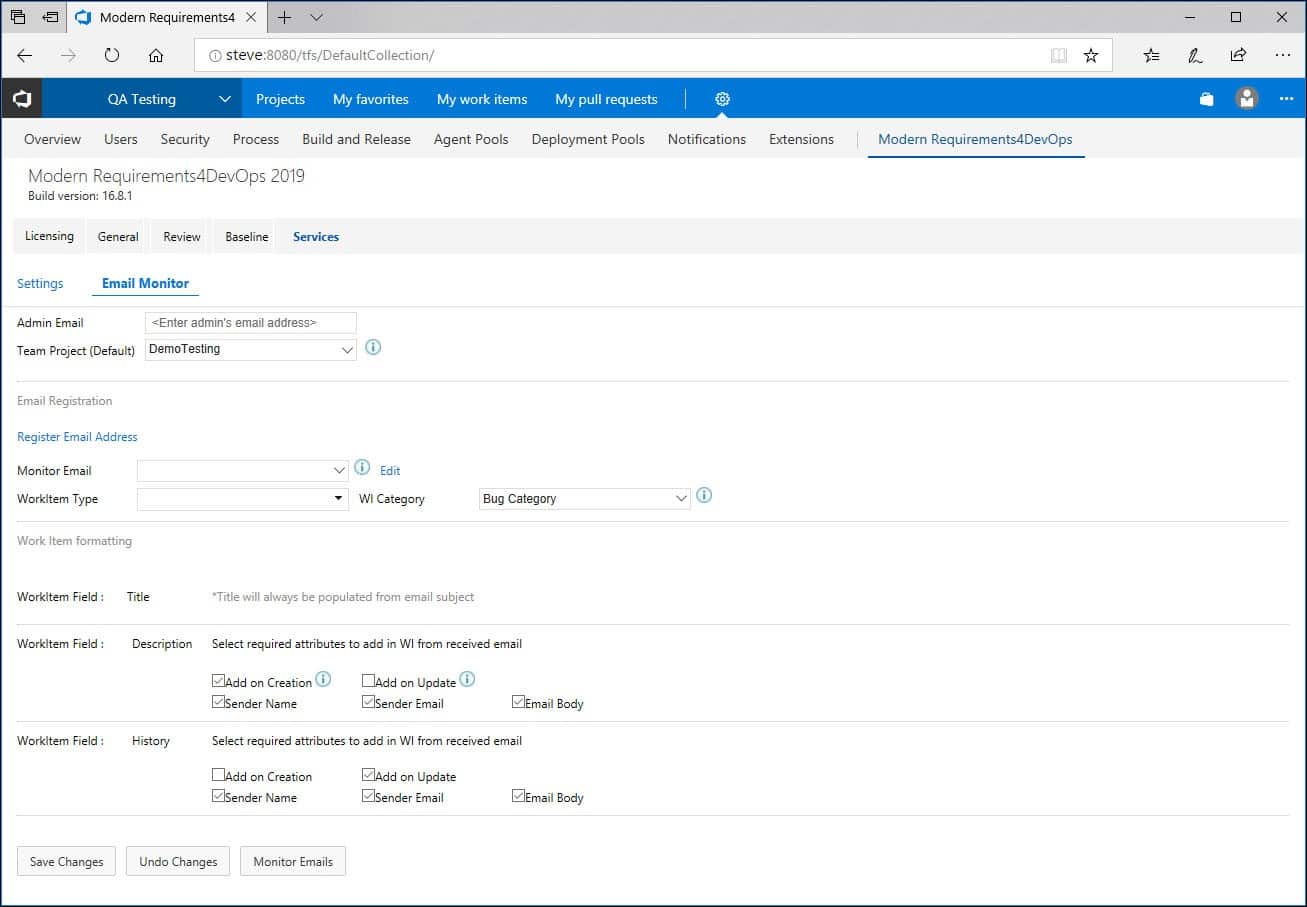Open the Team Project DemoTesting dropdown

coord(251,350)
